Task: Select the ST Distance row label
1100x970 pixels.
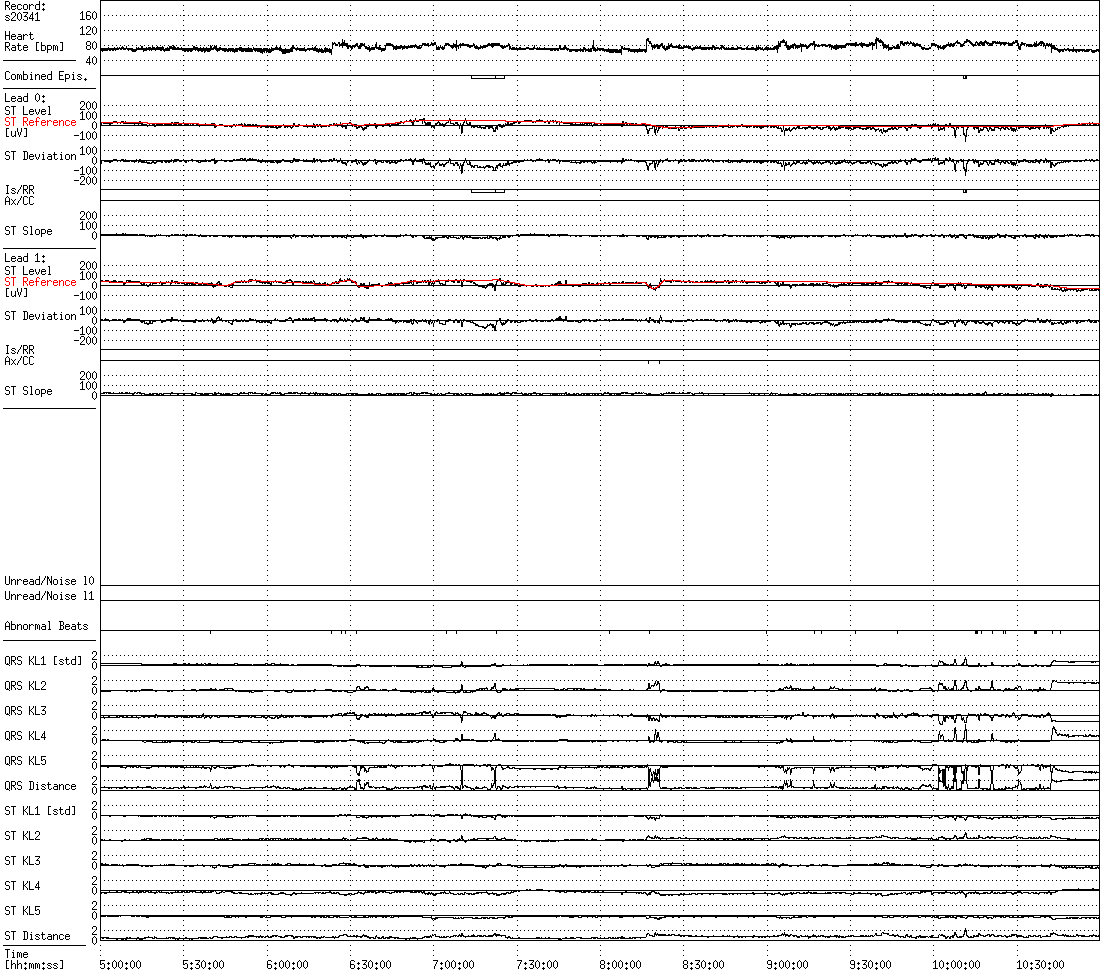Action: click(x=37, y=936)
